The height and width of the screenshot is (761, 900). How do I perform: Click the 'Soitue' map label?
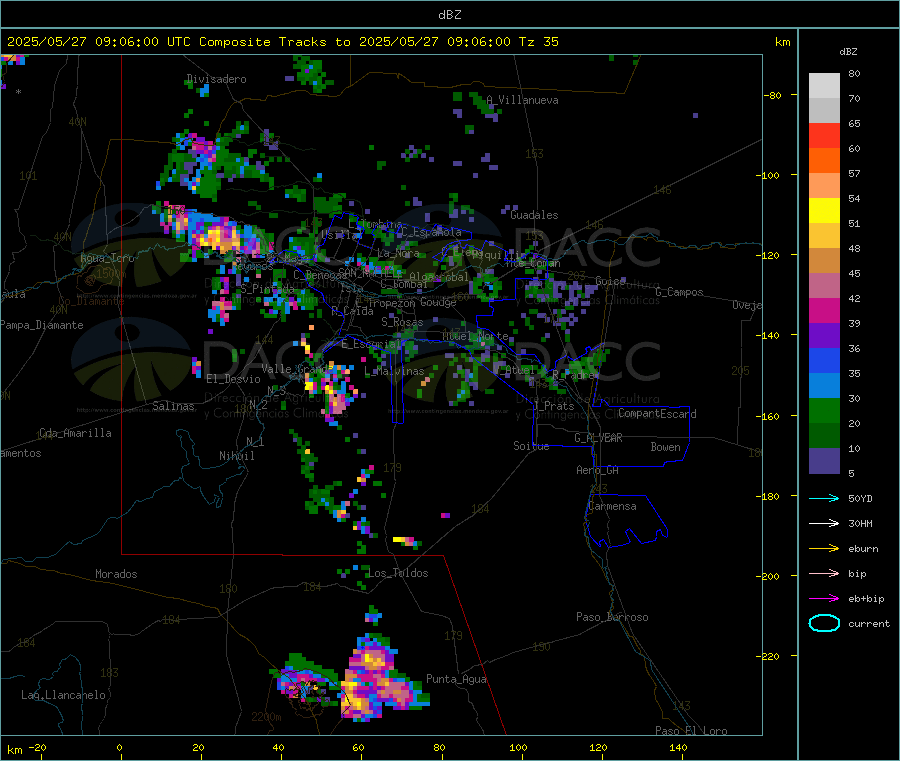(531, 446)
